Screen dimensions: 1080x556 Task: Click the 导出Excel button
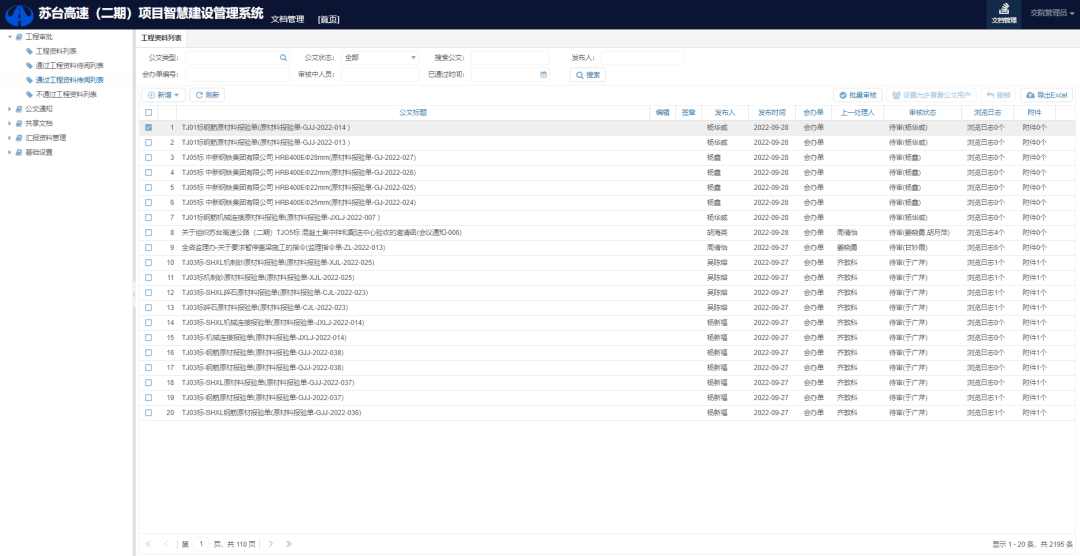[1046, 95]
